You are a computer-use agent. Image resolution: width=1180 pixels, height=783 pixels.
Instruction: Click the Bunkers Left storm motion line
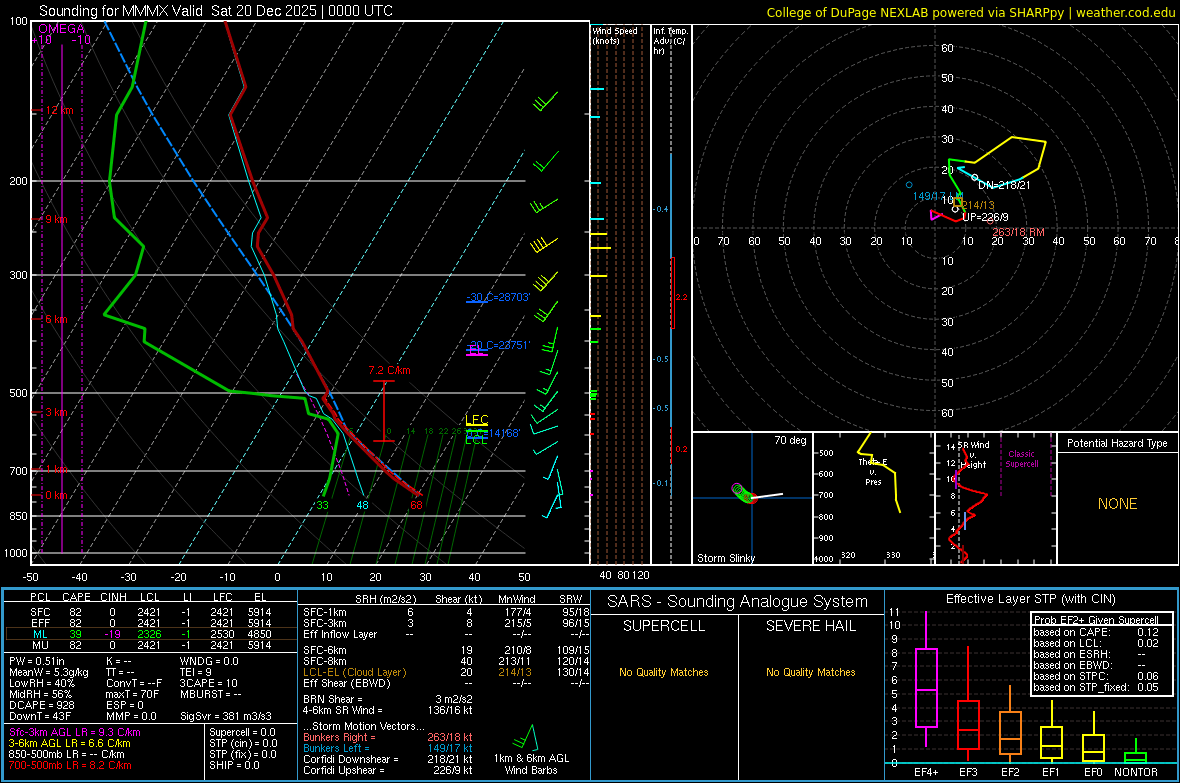[388, 748]
